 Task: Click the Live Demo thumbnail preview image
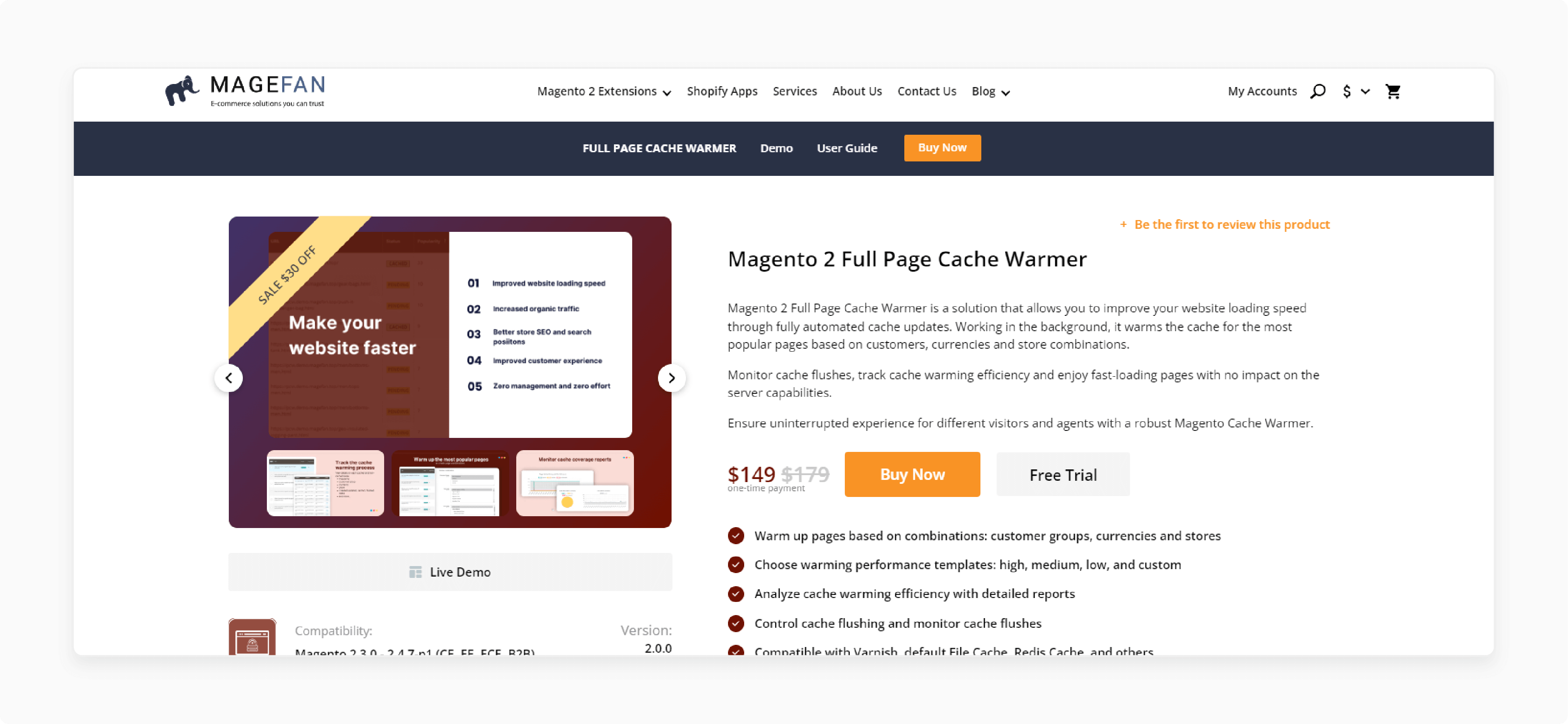pos(415,571)
